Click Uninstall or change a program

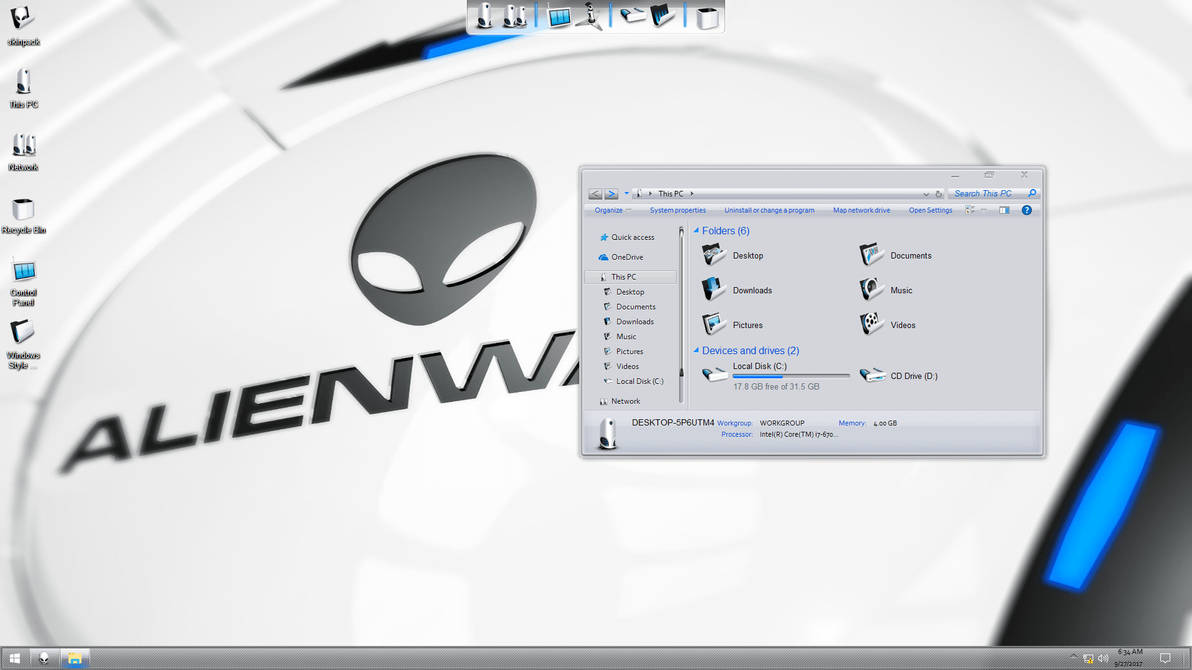pos(769,210)
